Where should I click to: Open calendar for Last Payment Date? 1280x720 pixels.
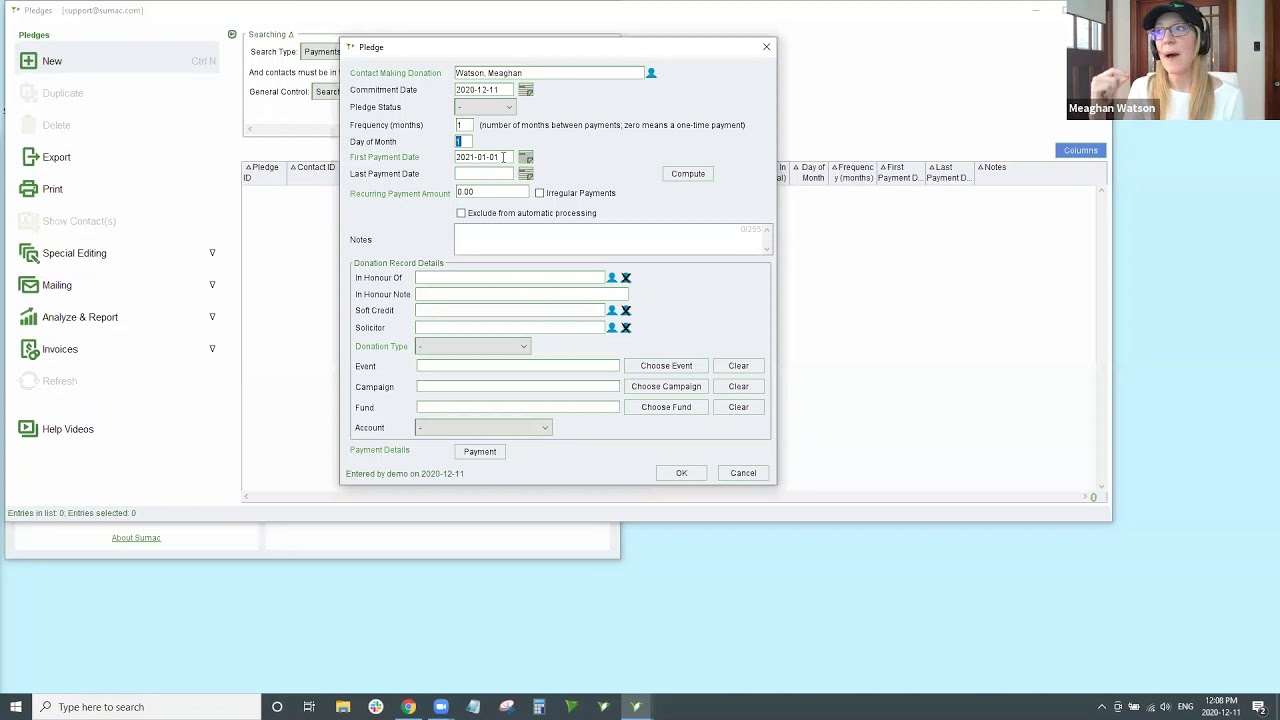(526, 174)
